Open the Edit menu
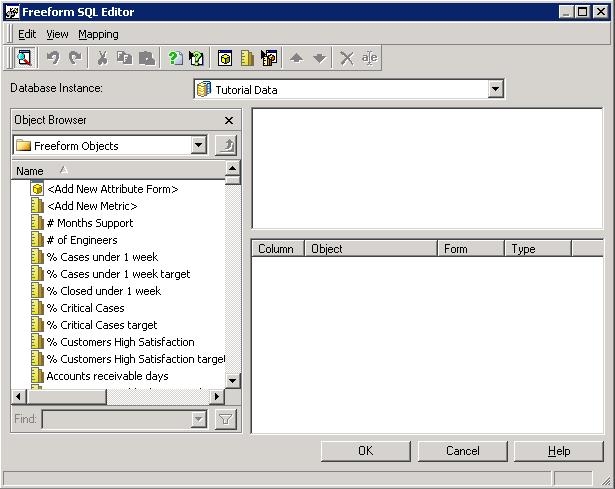The image size is (615, 489). [x=27, y=34]
